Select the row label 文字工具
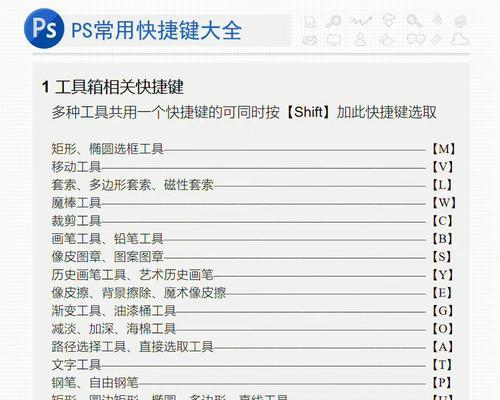Viewport: 500px width, 400px height. [76, 365]
